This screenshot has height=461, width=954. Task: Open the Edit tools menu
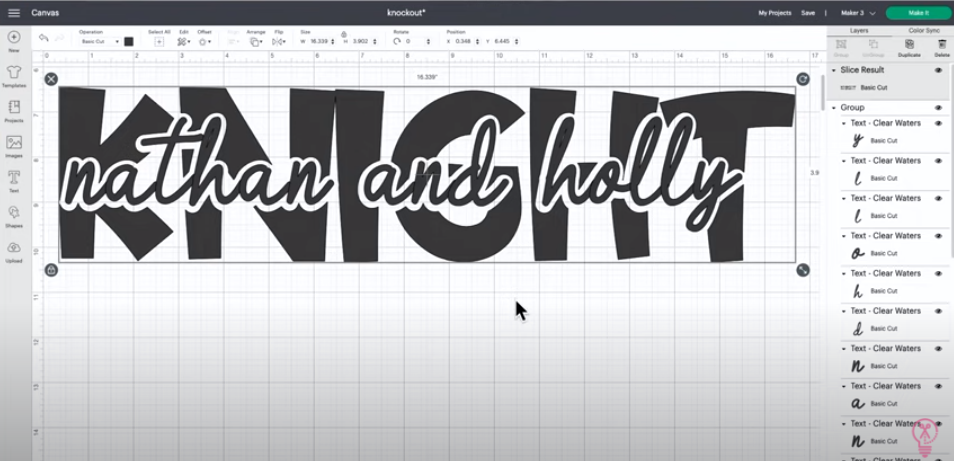183,41
